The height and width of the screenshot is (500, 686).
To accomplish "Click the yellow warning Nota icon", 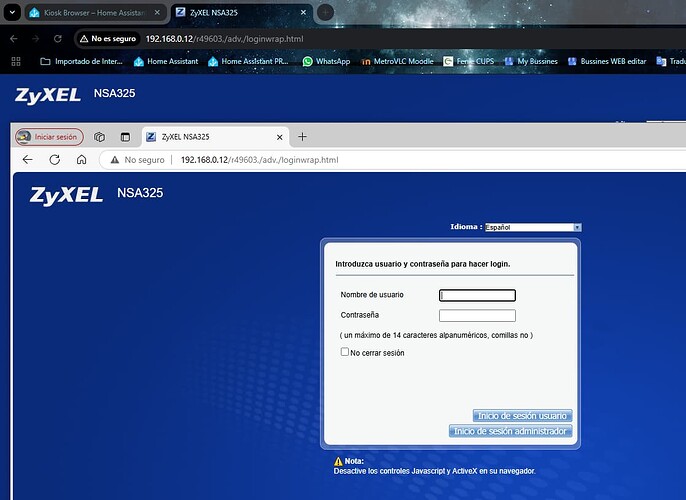I will coord(338,461).
